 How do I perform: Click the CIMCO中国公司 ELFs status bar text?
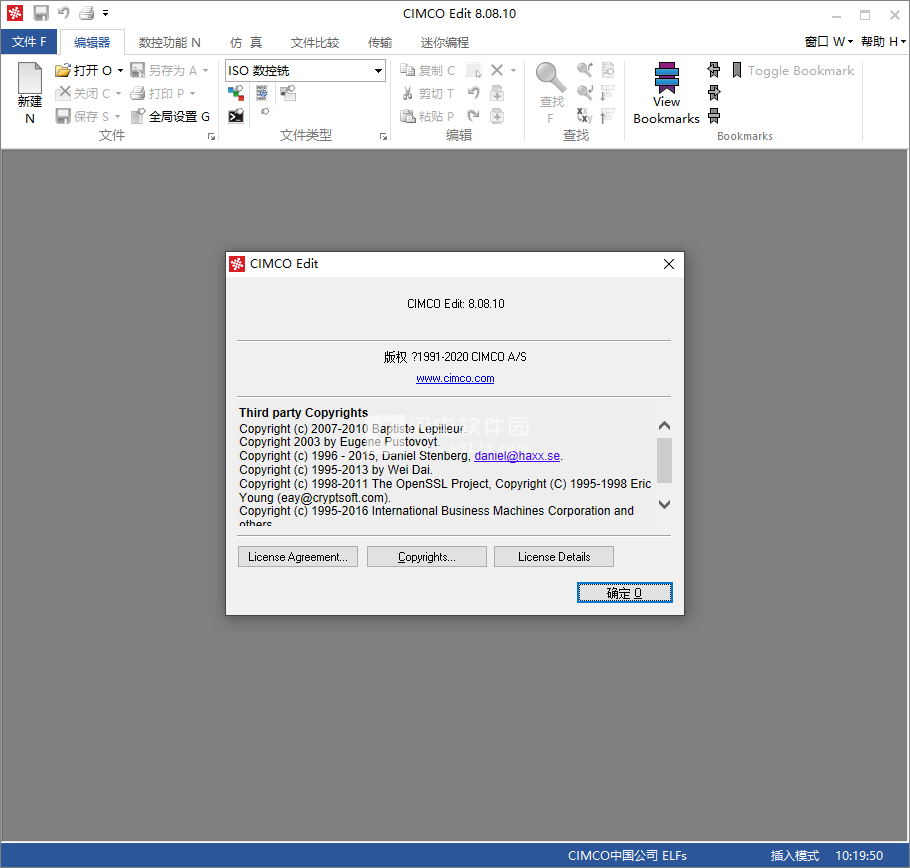pyautogui.click(x=627, y=856)
